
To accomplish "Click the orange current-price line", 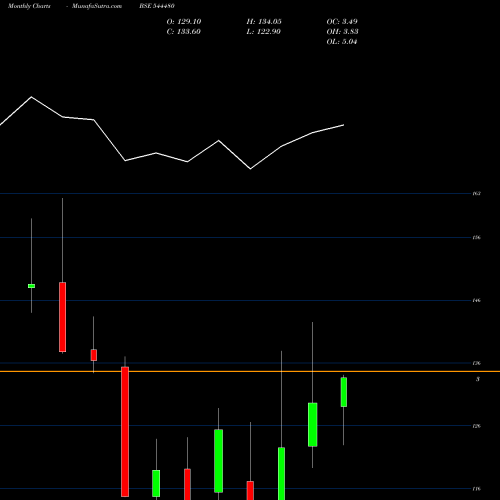I will [x=250, y=371].
